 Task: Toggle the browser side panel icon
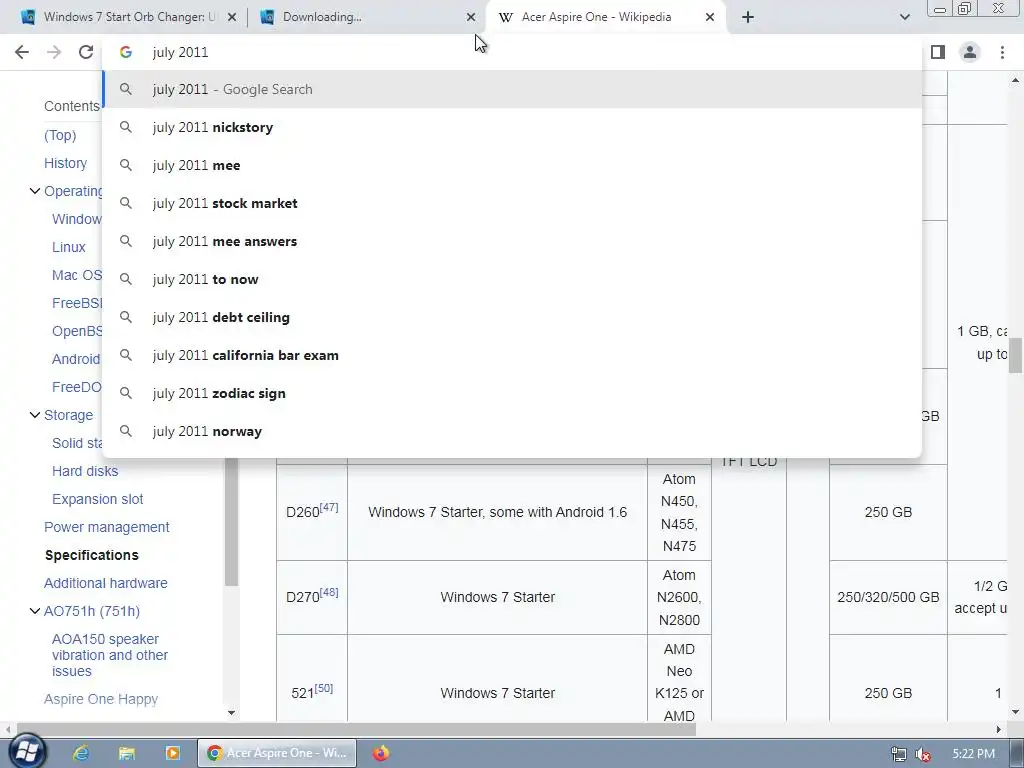coord(938,52)
